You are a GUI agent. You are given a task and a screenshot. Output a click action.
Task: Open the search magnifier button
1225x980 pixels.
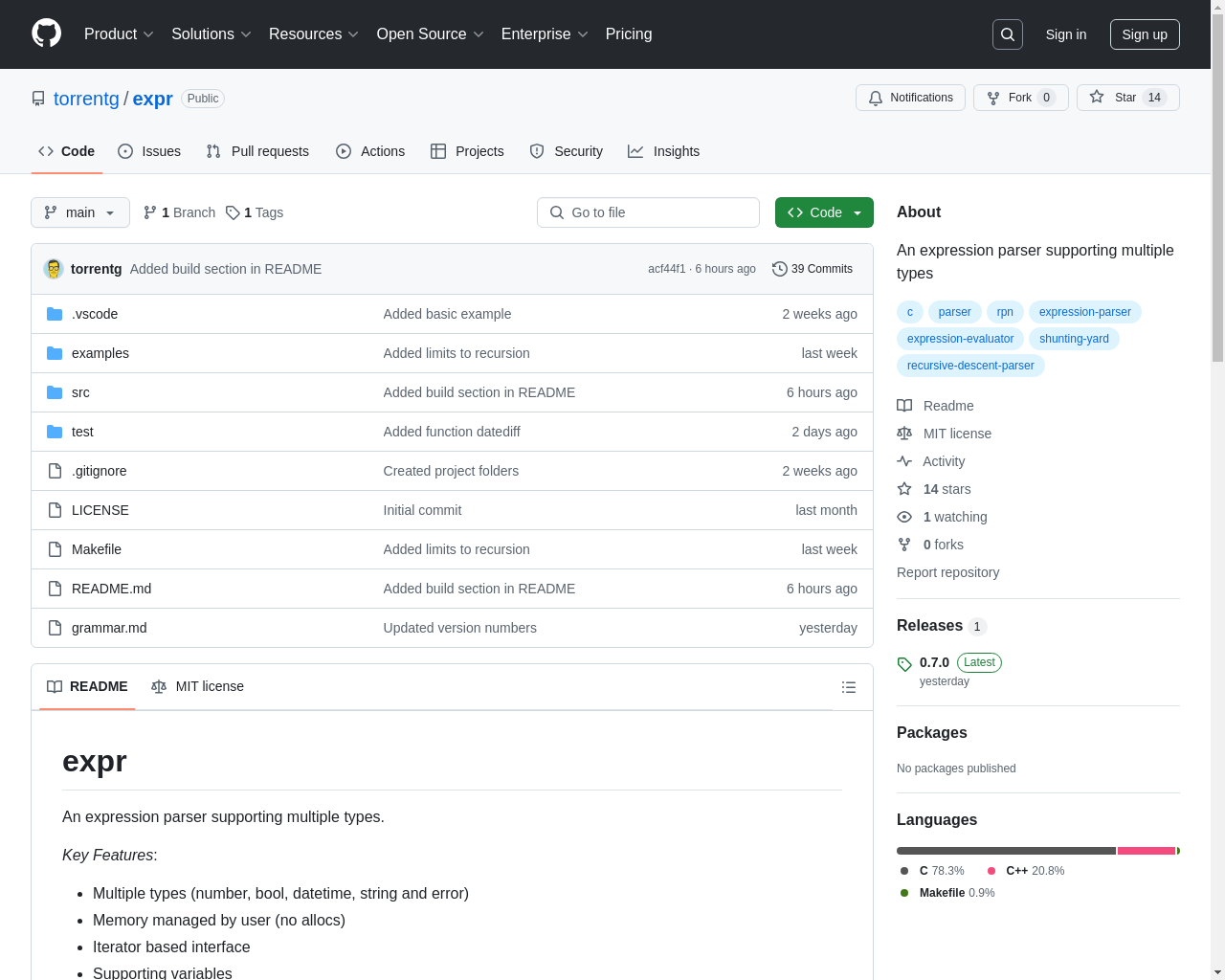[1008, 34]
